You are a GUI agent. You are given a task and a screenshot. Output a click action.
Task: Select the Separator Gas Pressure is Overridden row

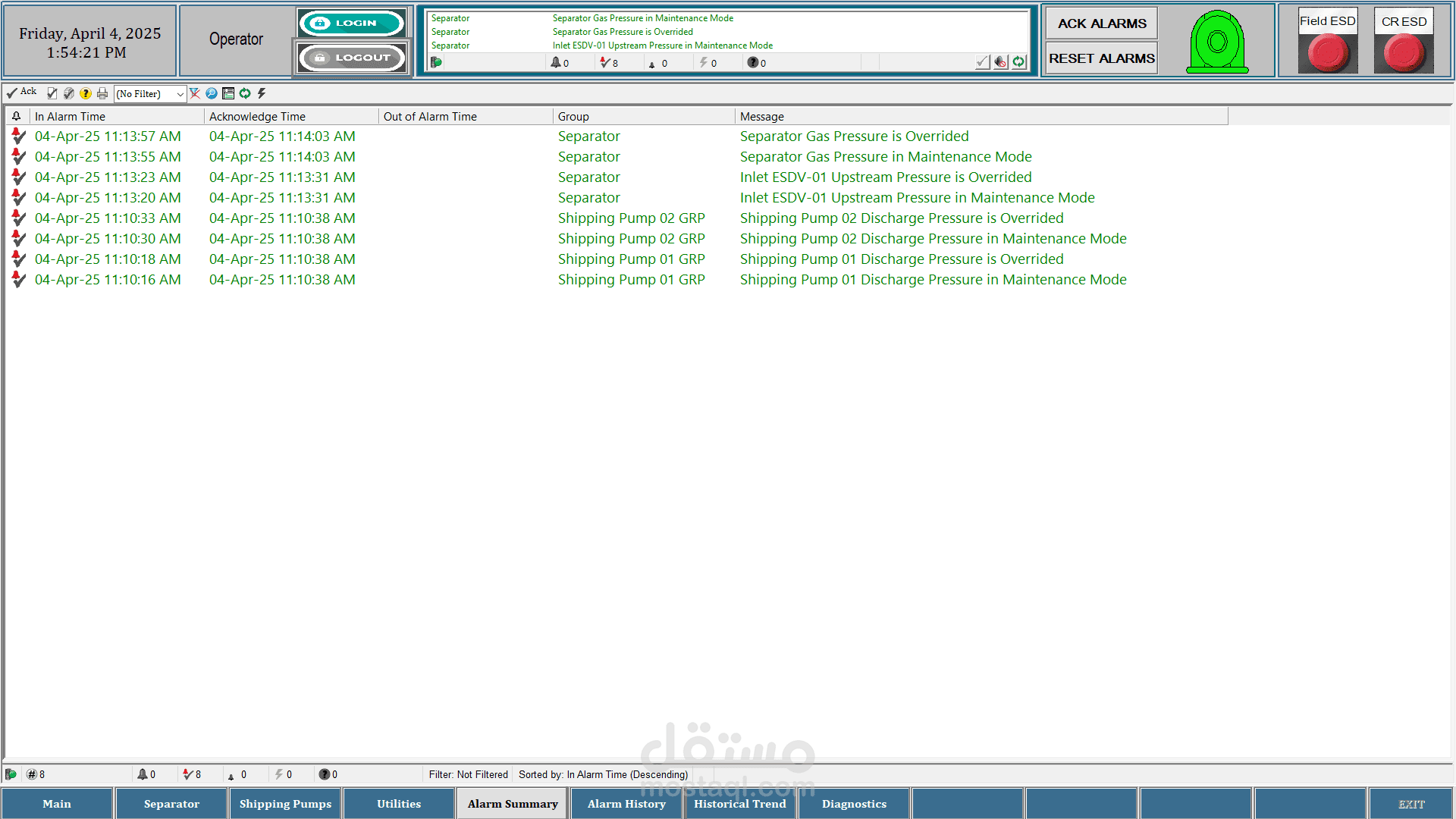(x=854, y=136)
